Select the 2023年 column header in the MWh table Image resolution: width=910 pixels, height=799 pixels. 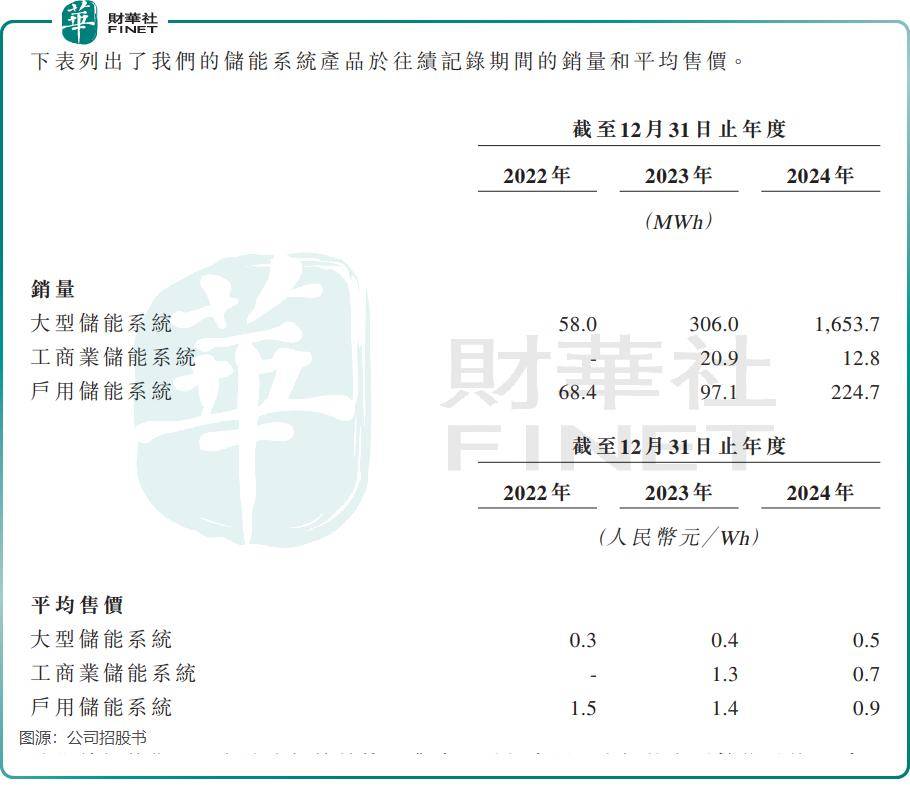(678, 175)
